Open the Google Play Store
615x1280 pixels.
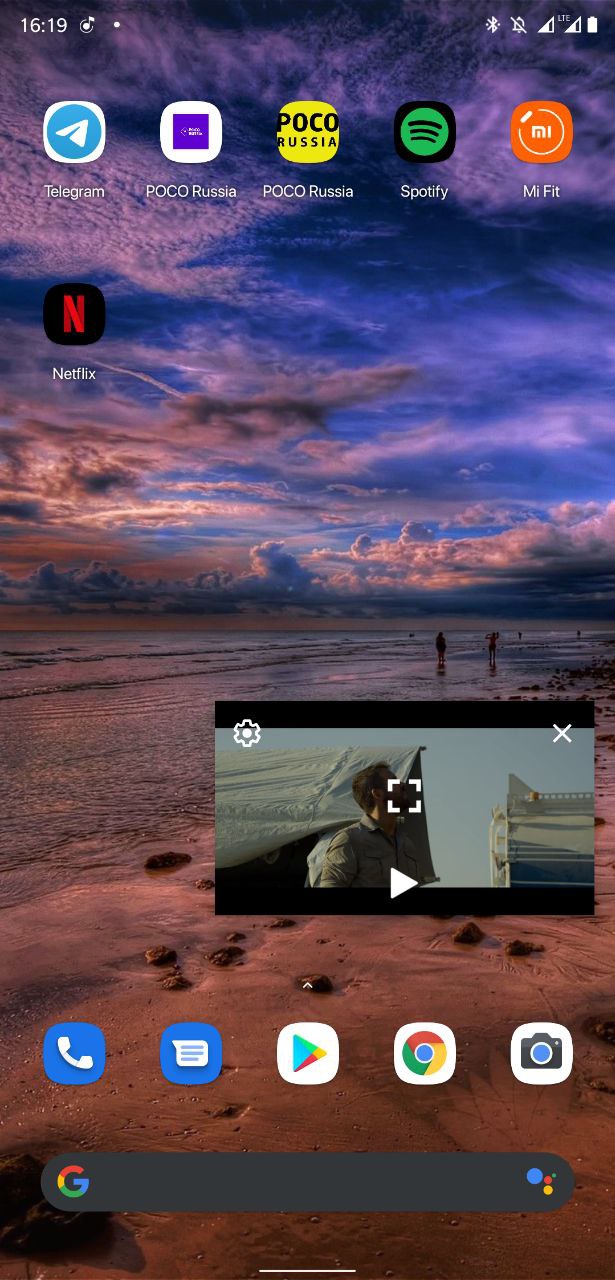(x=308, y=1053)
